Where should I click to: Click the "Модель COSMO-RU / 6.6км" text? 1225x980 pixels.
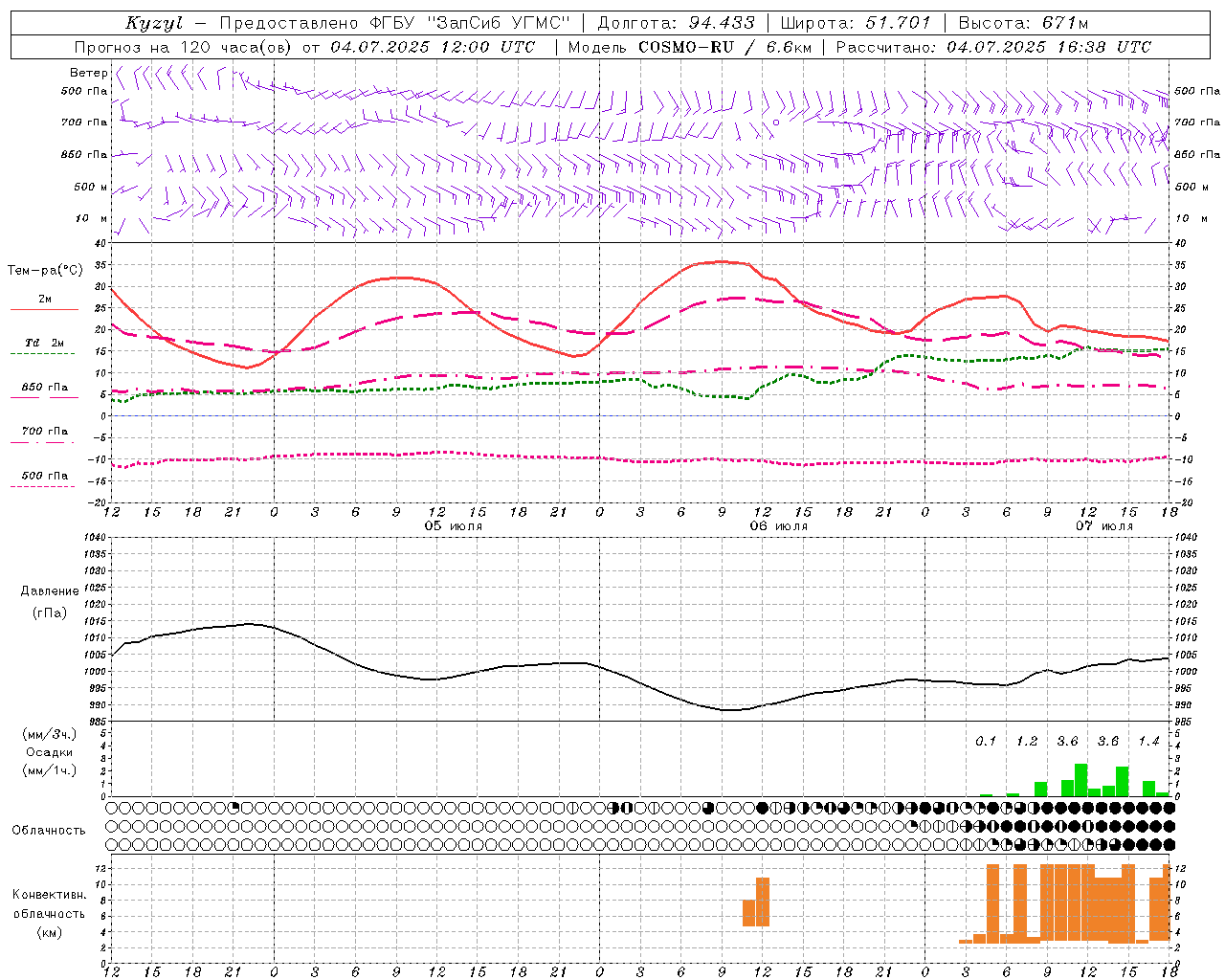point(691,47)
